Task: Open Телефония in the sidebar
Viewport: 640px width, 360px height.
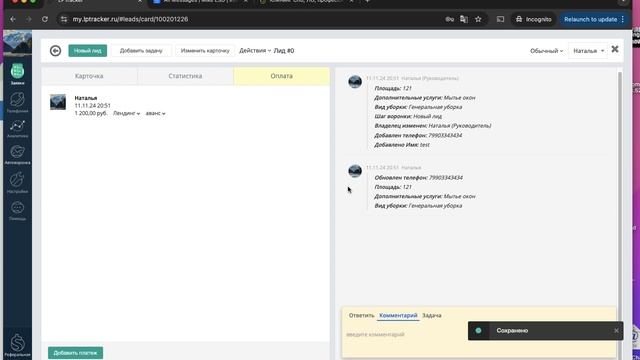Action: 17,102
